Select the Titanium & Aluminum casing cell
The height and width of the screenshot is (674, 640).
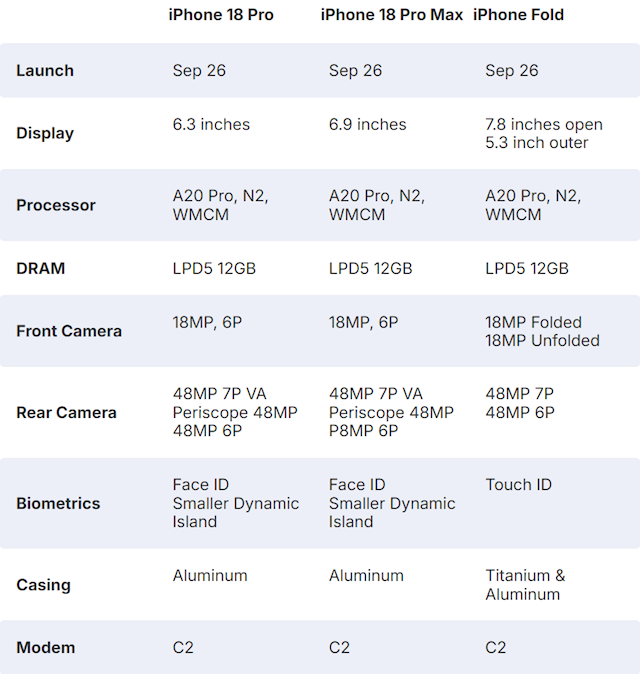pos(525,585)
